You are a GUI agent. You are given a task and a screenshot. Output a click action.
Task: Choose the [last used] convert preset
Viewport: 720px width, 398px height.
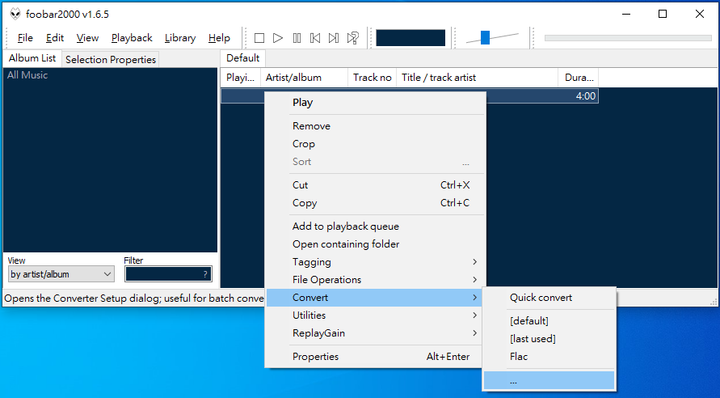tap(549, 339)
